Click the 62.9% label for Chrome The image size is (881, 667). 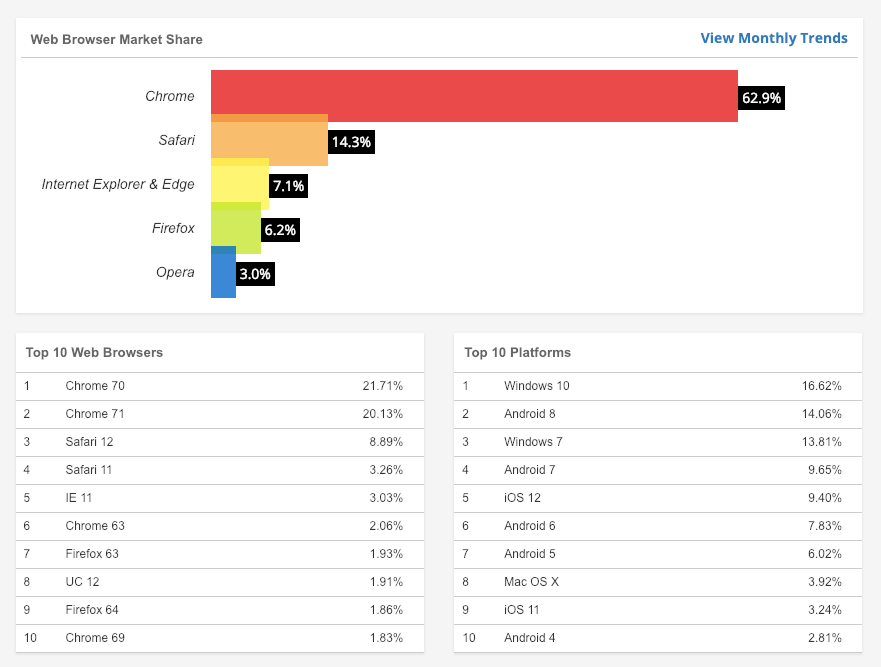761,98
